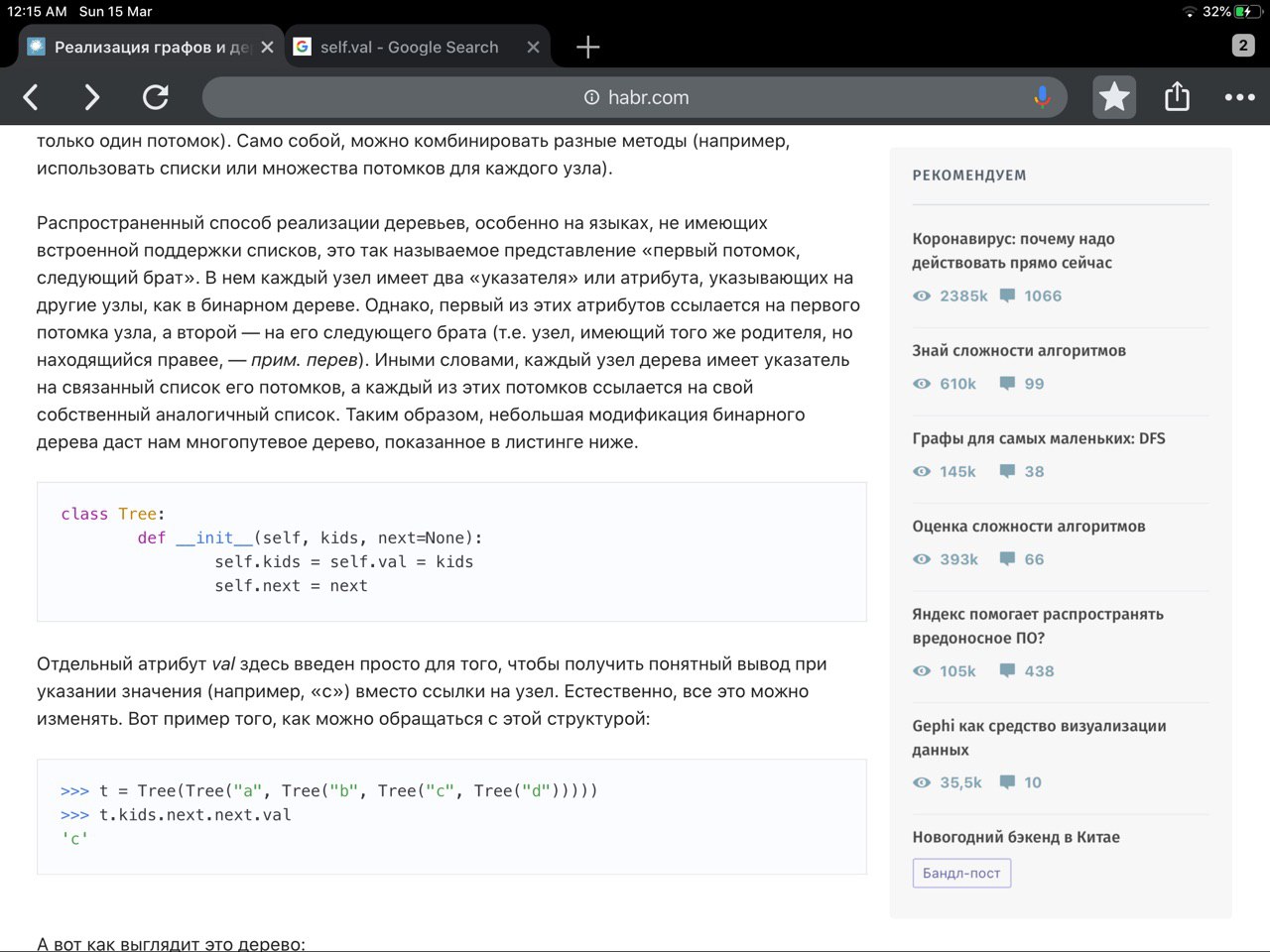Click the 393k views eye icon
1270x952 pixels.
pyautogui.click(x=922, y=559)
